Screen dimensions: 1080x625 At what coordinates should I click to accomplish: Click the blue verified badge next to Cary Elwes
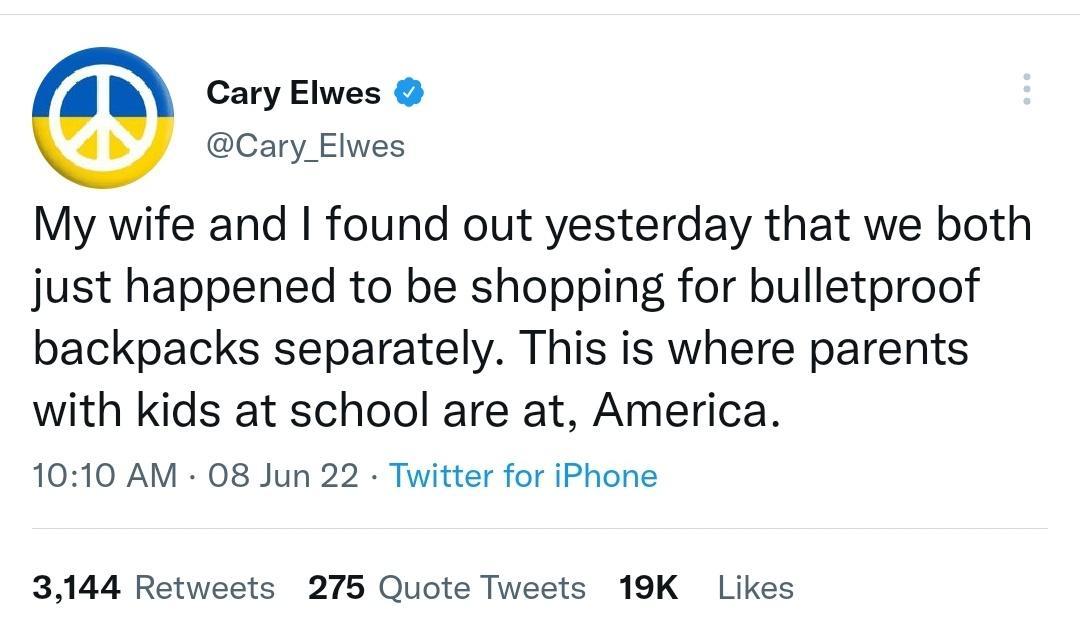[408, 91]
